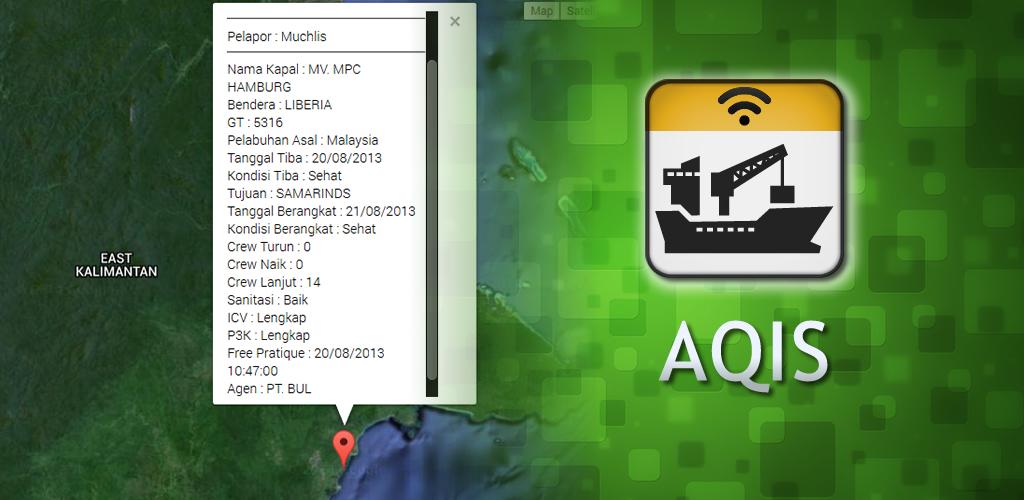Click the 'ICV : Lengkap' line
The image size is (1024, 500).
[x=266, y=317]
